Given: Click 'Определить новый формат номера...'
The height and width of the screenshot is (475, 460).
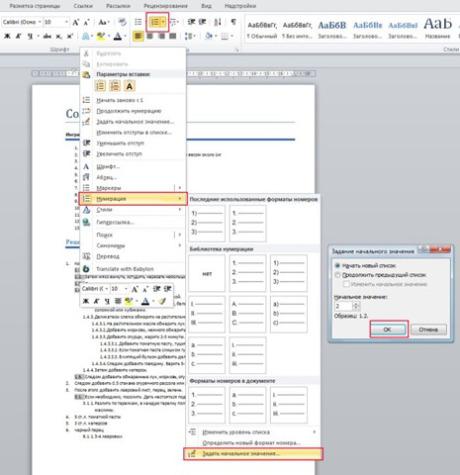Looking at the screenshot, I should tap(252, 443).
